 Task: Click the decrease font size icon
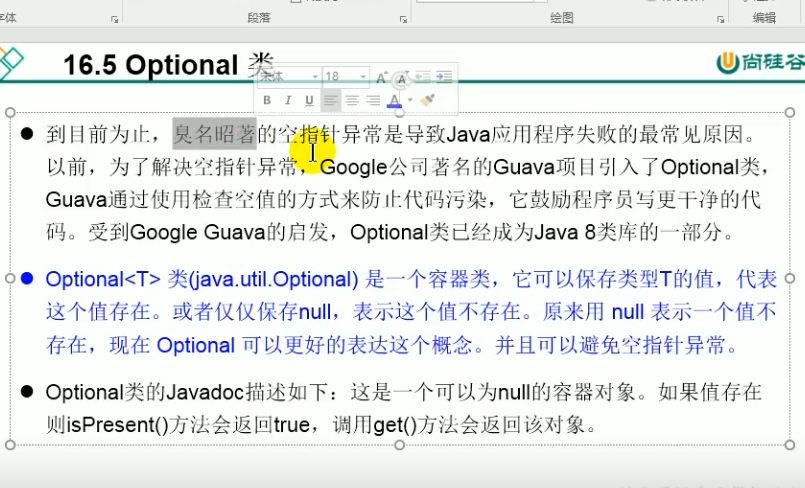tap(401, 77)
